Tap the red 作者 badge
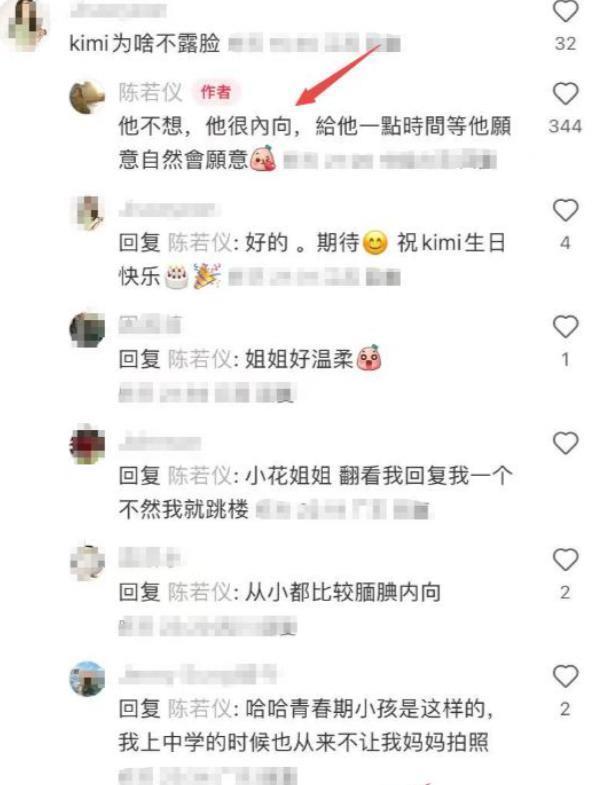 pyautogui.click(x=216, y=92)
